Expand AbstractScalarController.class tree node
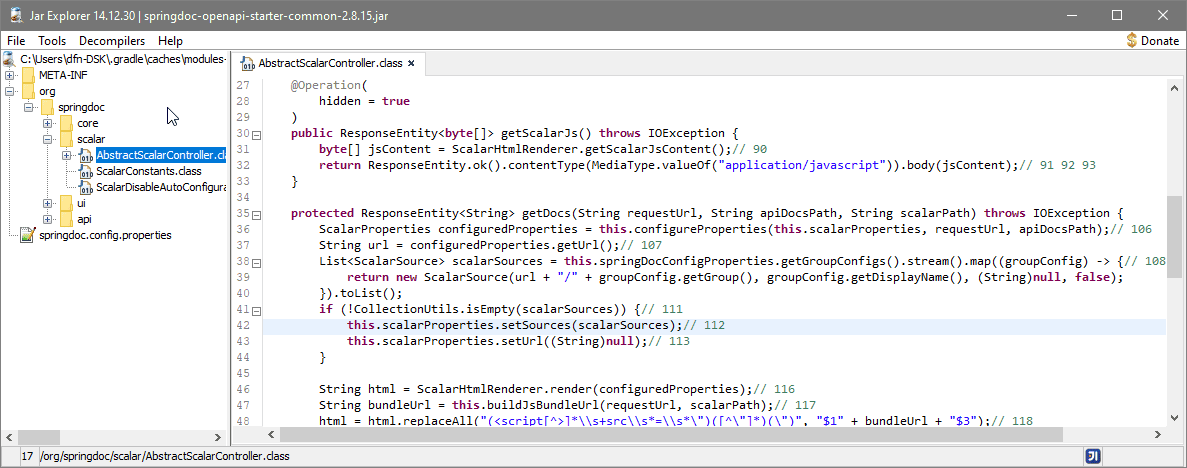This screenshot has width=1187, height=468. (66, 154)
